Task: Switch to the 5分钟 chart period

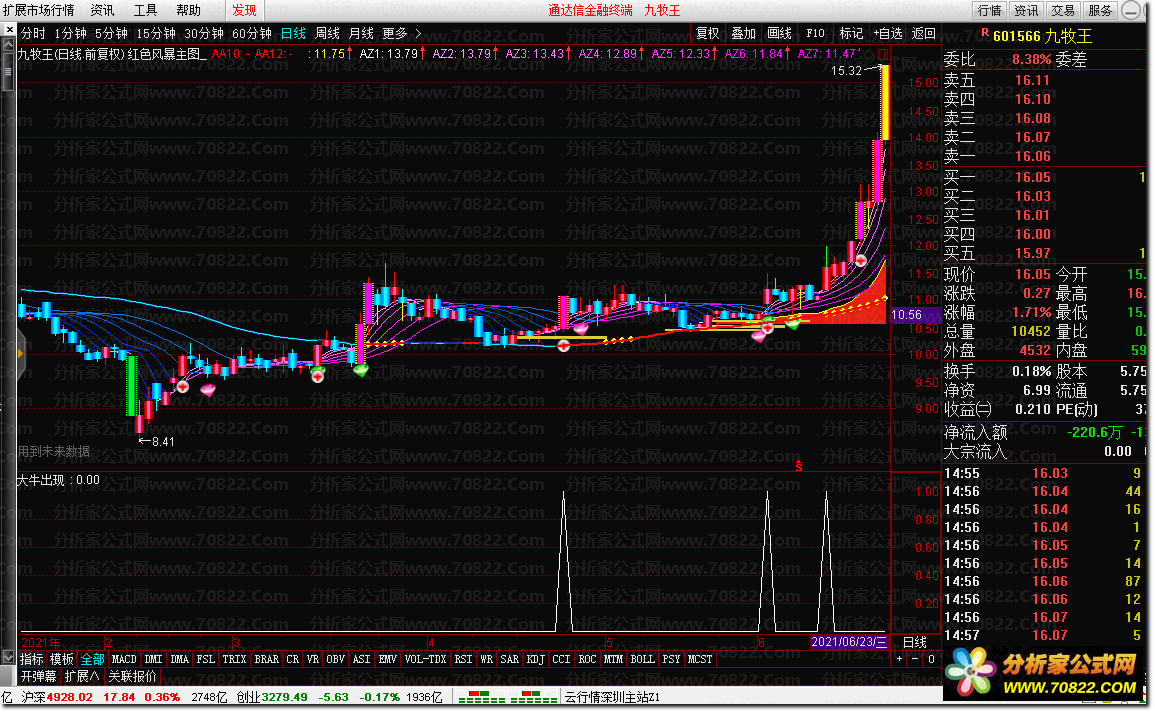Action: (110, 34)
